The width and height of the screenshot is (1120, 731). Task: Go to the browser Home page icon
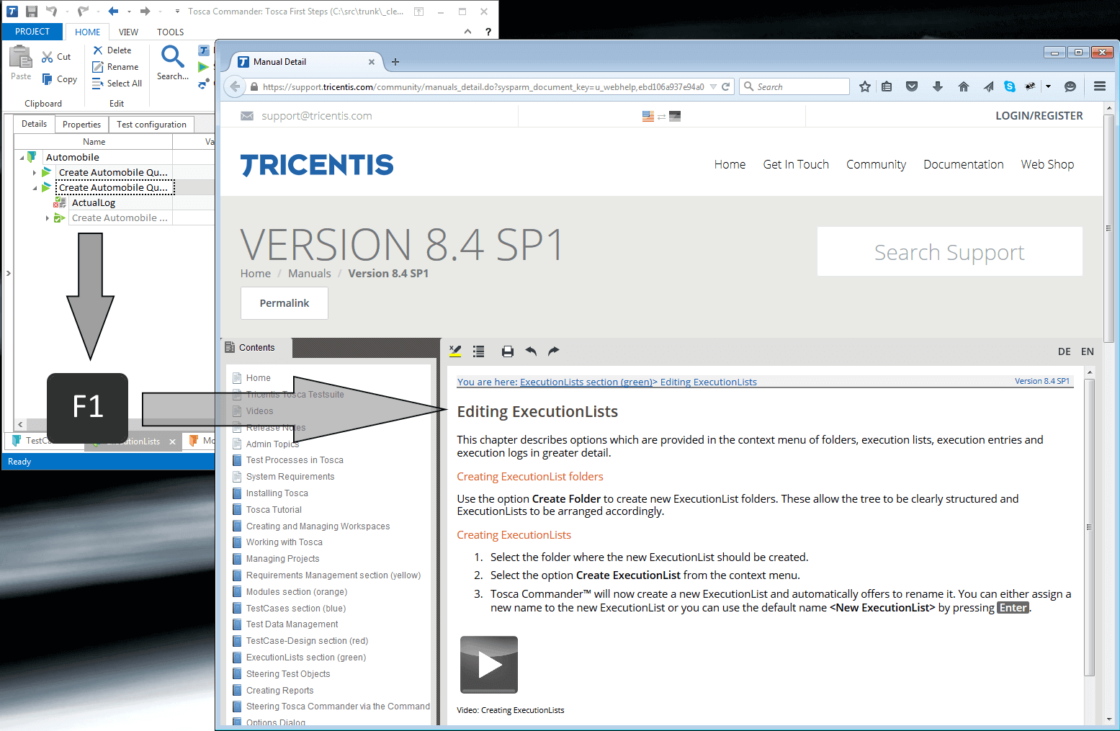(x=964, y=87)
